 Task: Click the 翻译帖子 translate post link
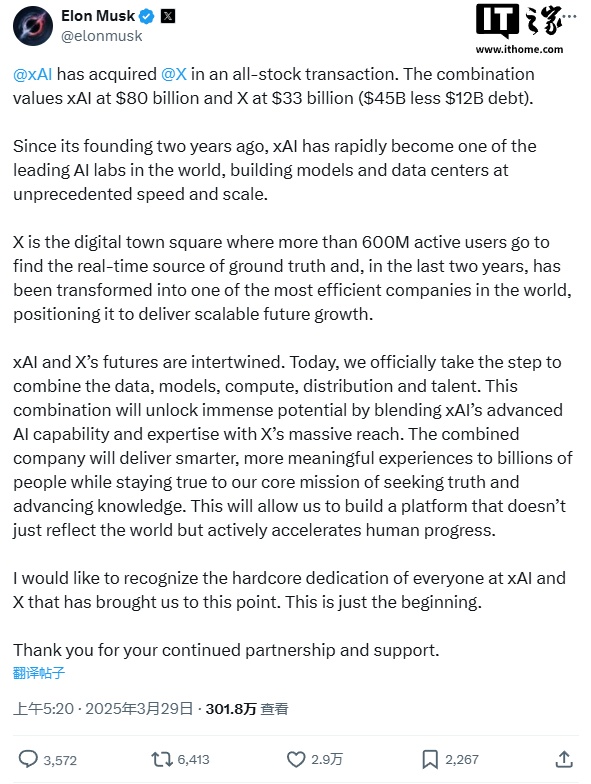(39, 673)
